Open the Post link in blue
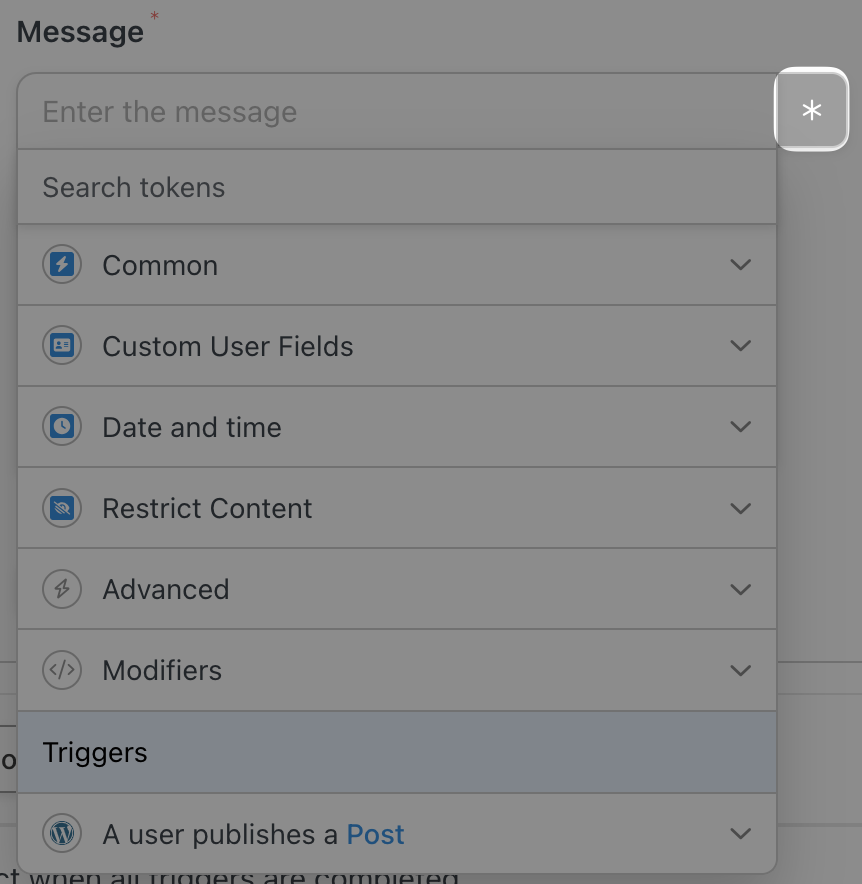The height and width of the screenshot is (884, 862). click(376, 833)
